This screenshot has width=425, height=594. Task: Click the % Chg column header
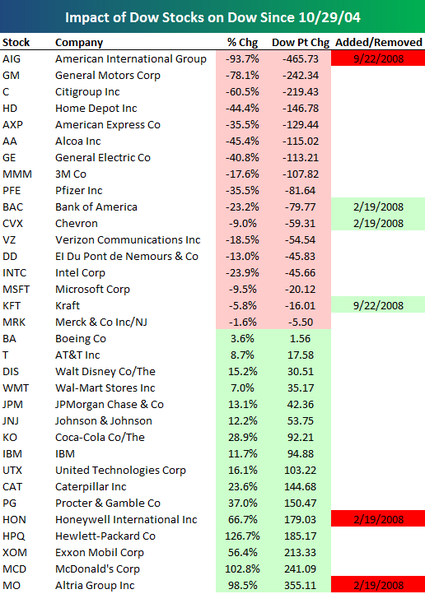coord(242,42)
